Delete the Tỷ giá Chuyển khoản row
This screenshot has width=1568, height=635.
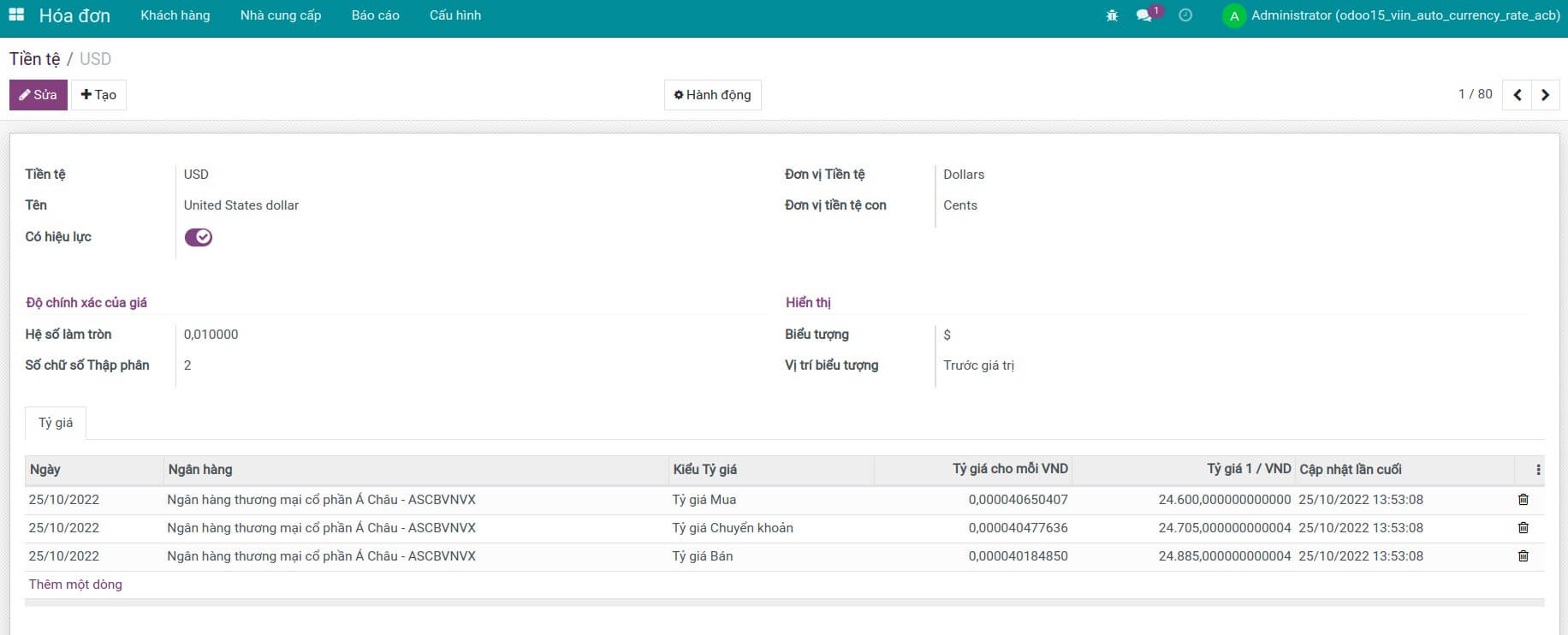coord(1523,528)
